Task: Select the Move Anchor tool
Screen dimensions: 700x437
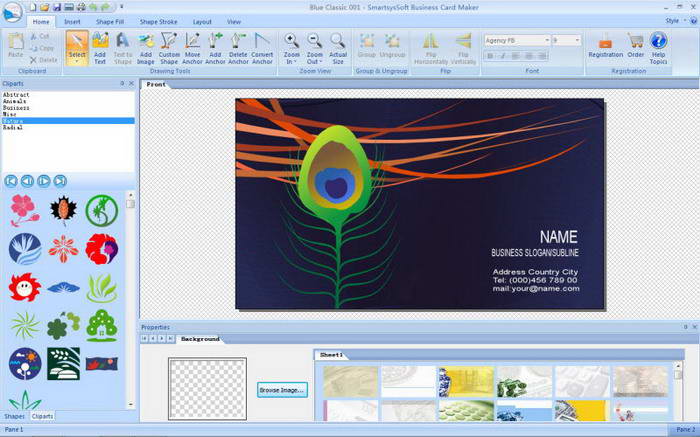Action: point(192,48)
